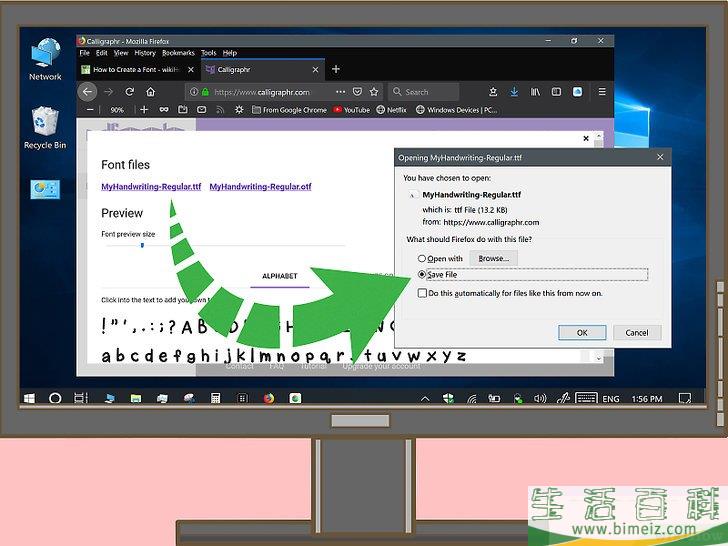Reload the Calligraphr page
728x546 pixels.
(130, 92)
